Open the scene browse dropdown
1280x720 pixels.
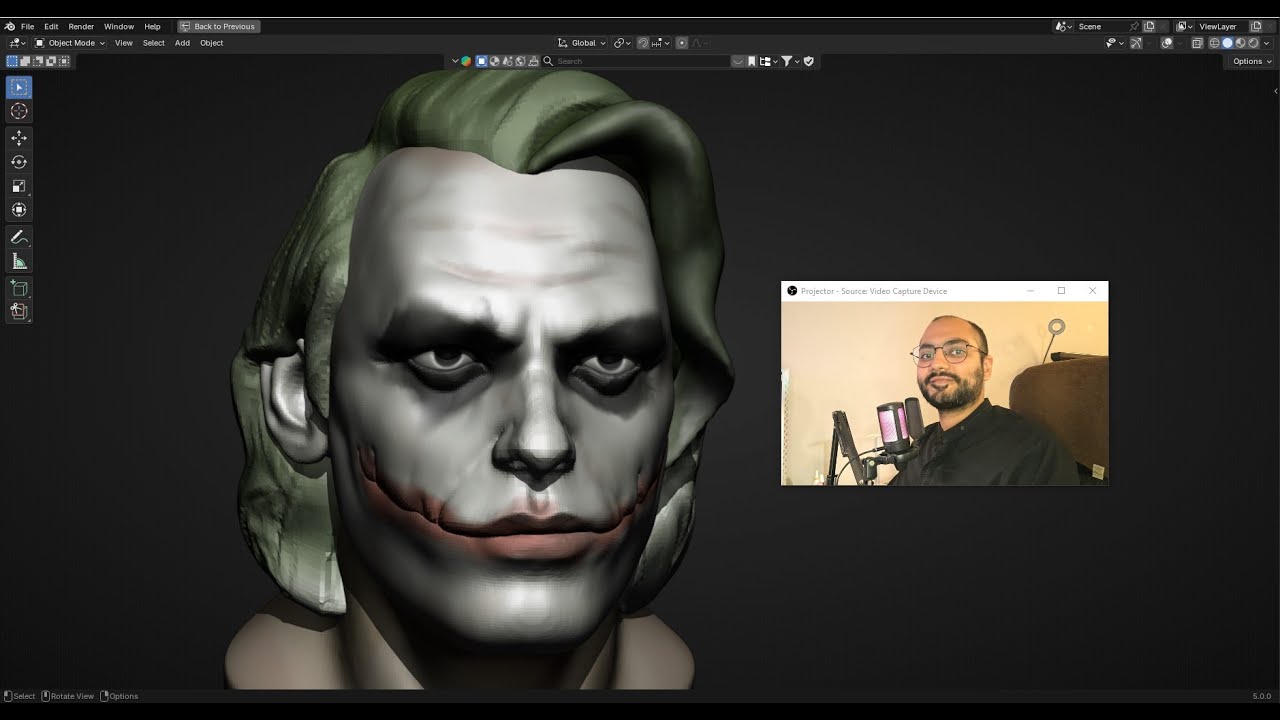pos(1063,26)
